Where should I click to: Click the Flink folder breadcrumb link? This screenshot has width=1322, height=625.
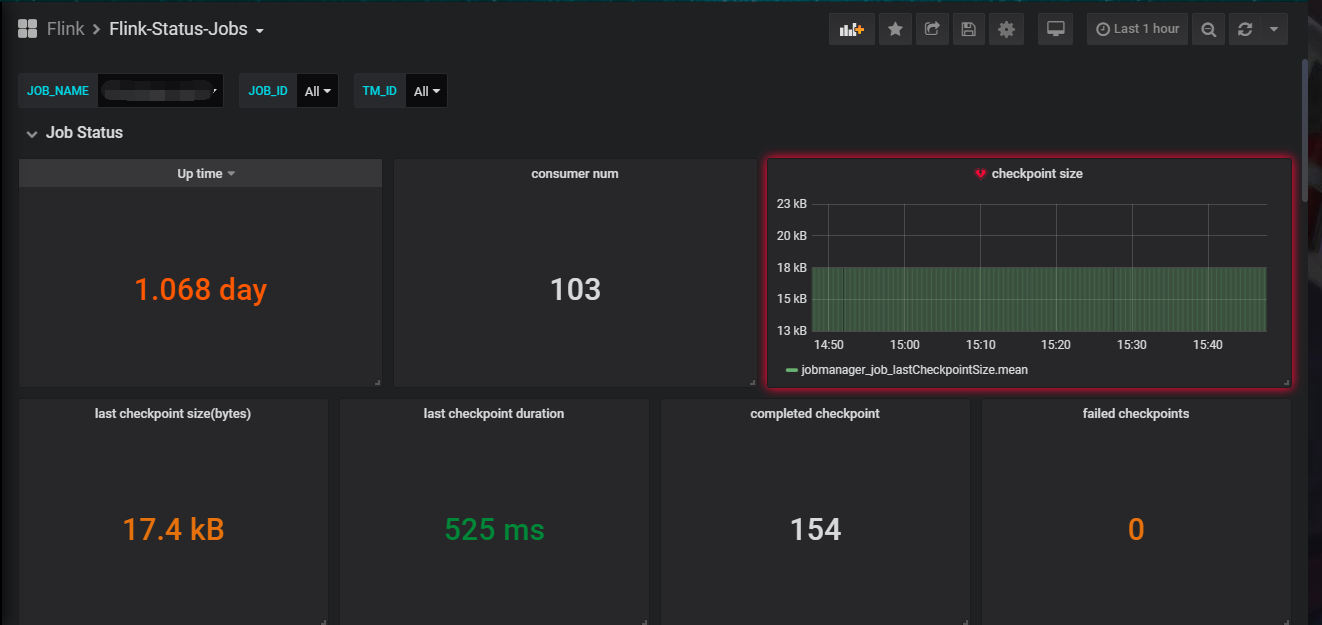pyautogui.click(x=66, y=29)
